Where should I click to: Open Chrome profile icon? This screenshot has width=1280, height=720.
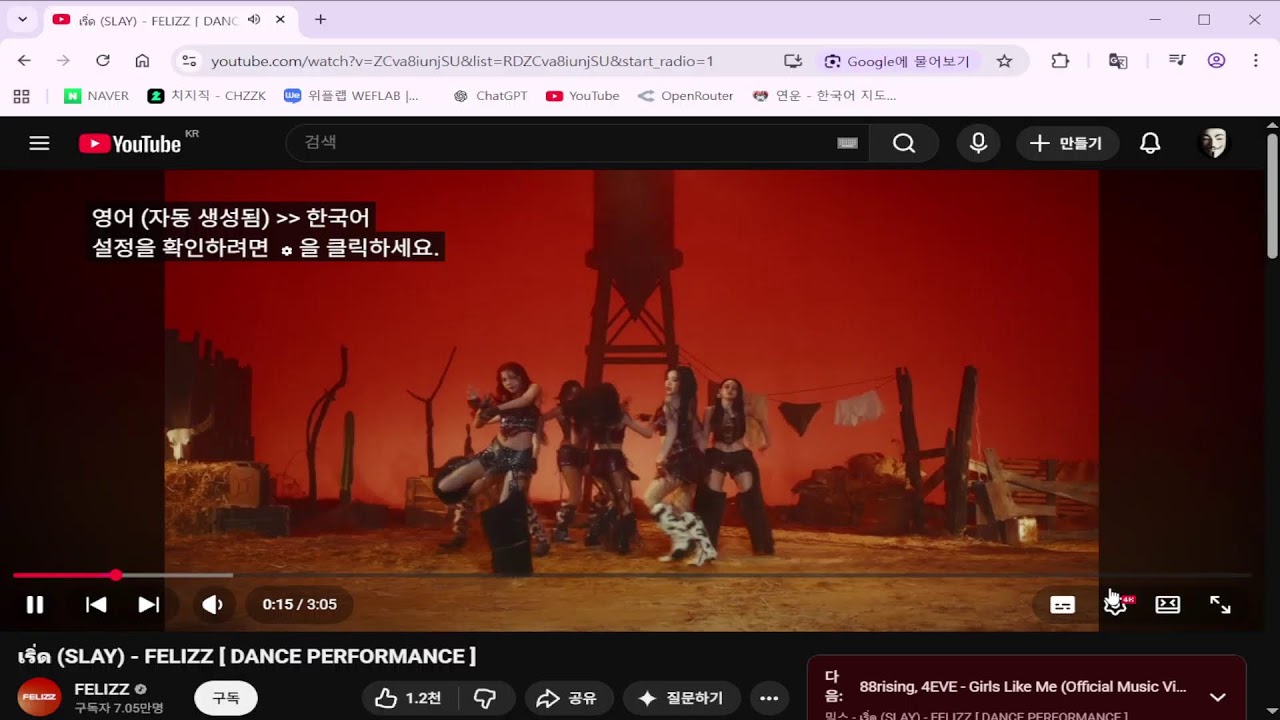1216,61
